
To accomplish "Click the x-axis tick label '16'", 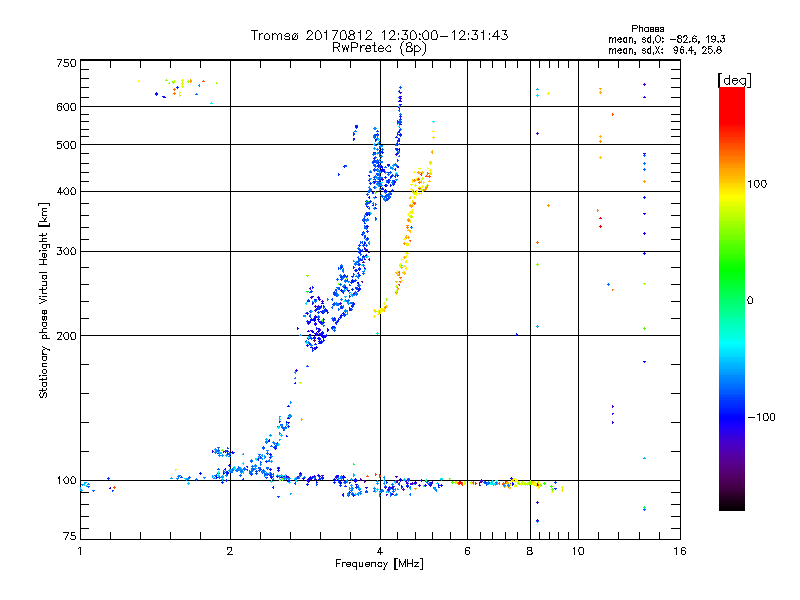I will (x=680, y=551).
